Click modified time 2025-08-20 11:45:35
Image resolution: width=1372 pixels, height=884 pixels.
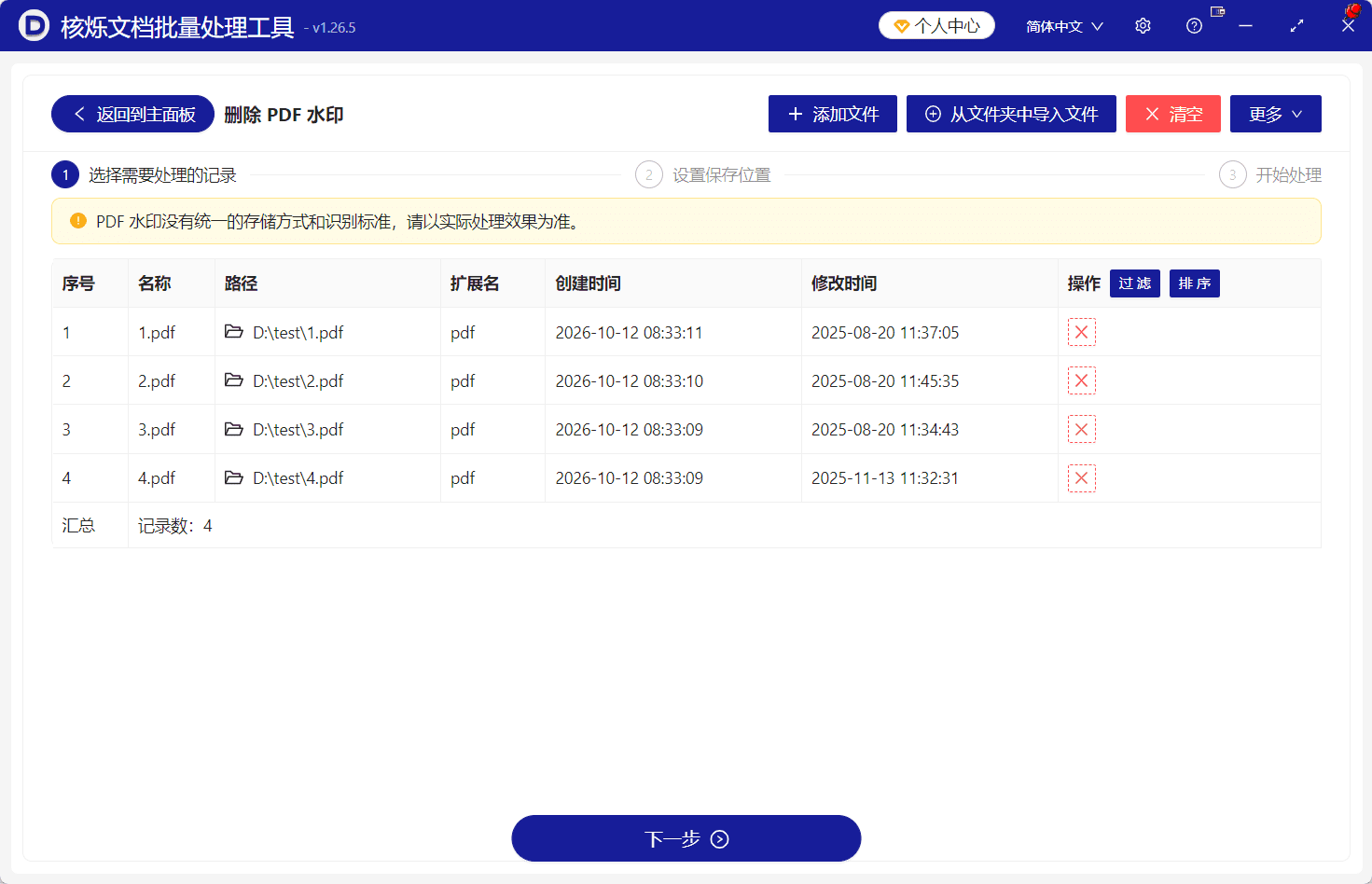pos(885,381)
